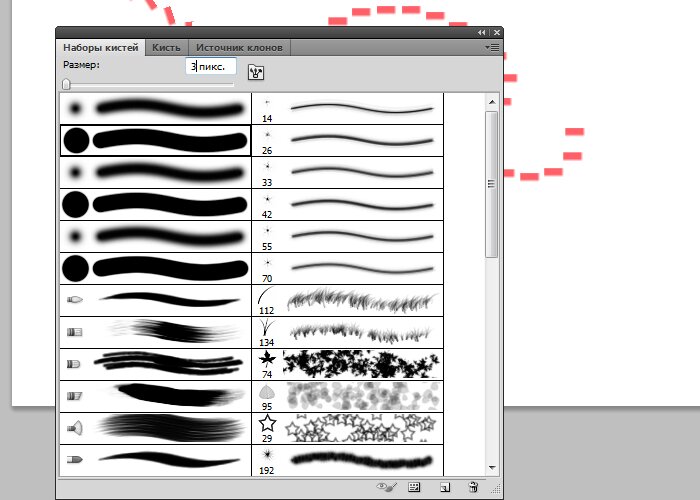Click the Размер size slider handle
The image size is (700, 500).
pos(67,84)
